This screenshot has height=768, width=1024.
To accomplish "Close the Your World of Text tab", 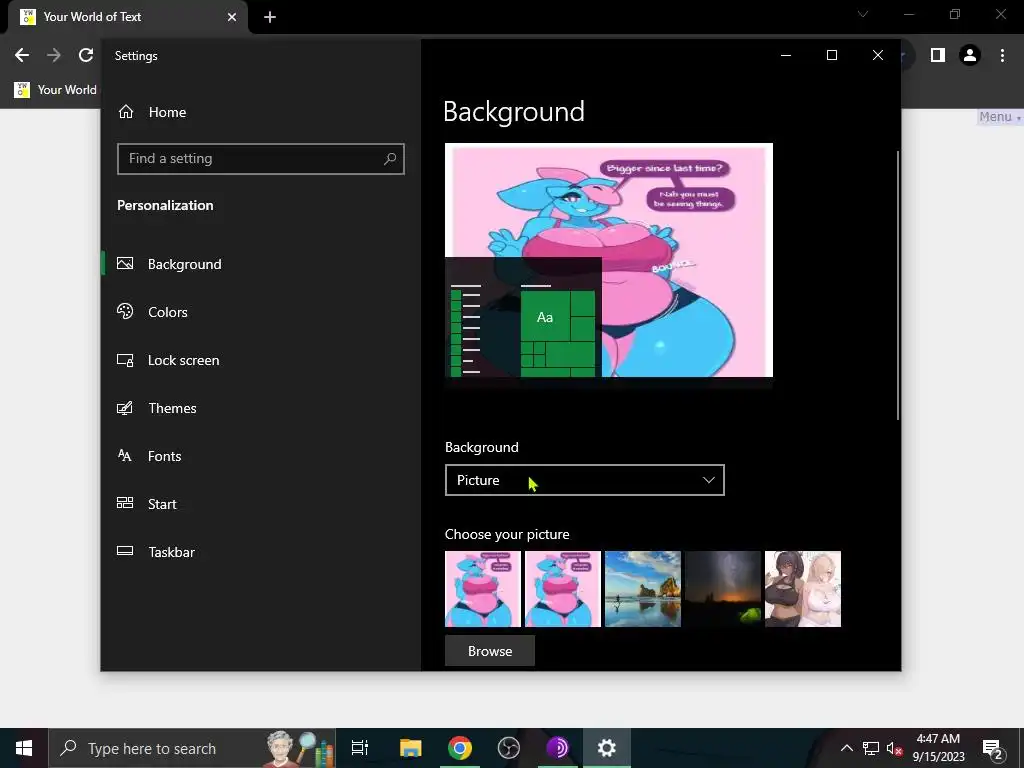I will pos(232,17).
